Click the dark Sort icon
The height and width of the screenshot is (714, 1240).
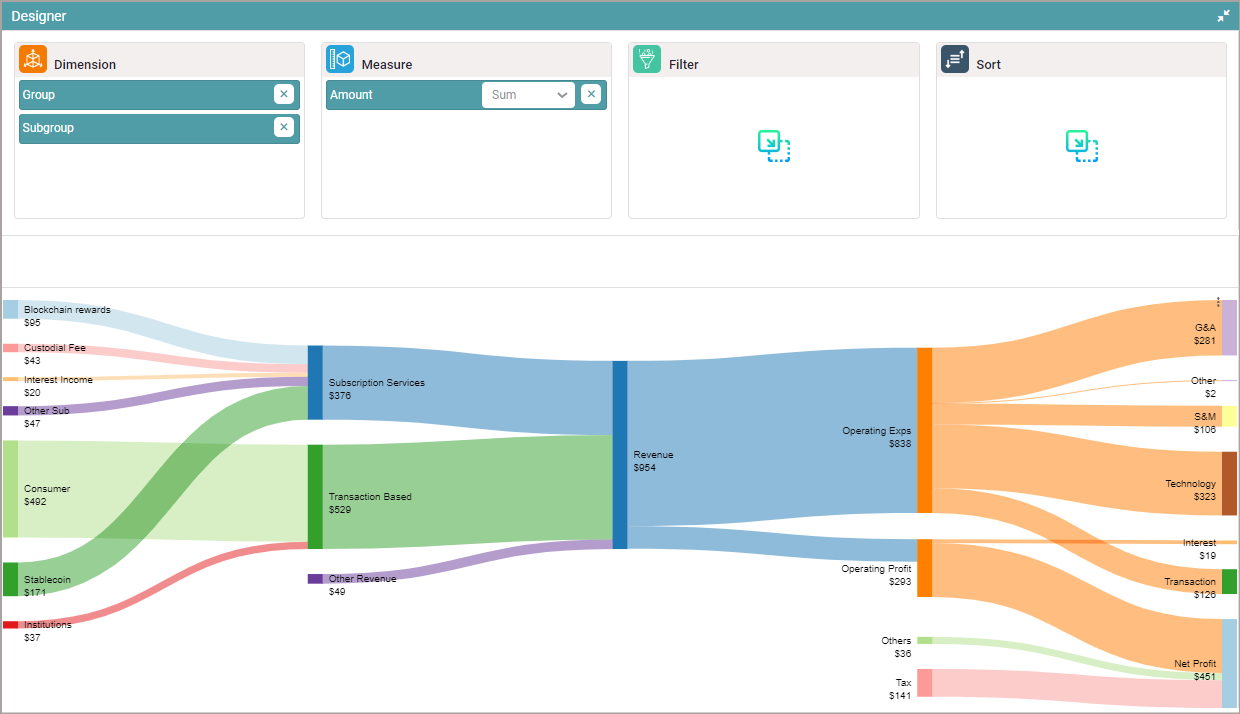(955, 60)
